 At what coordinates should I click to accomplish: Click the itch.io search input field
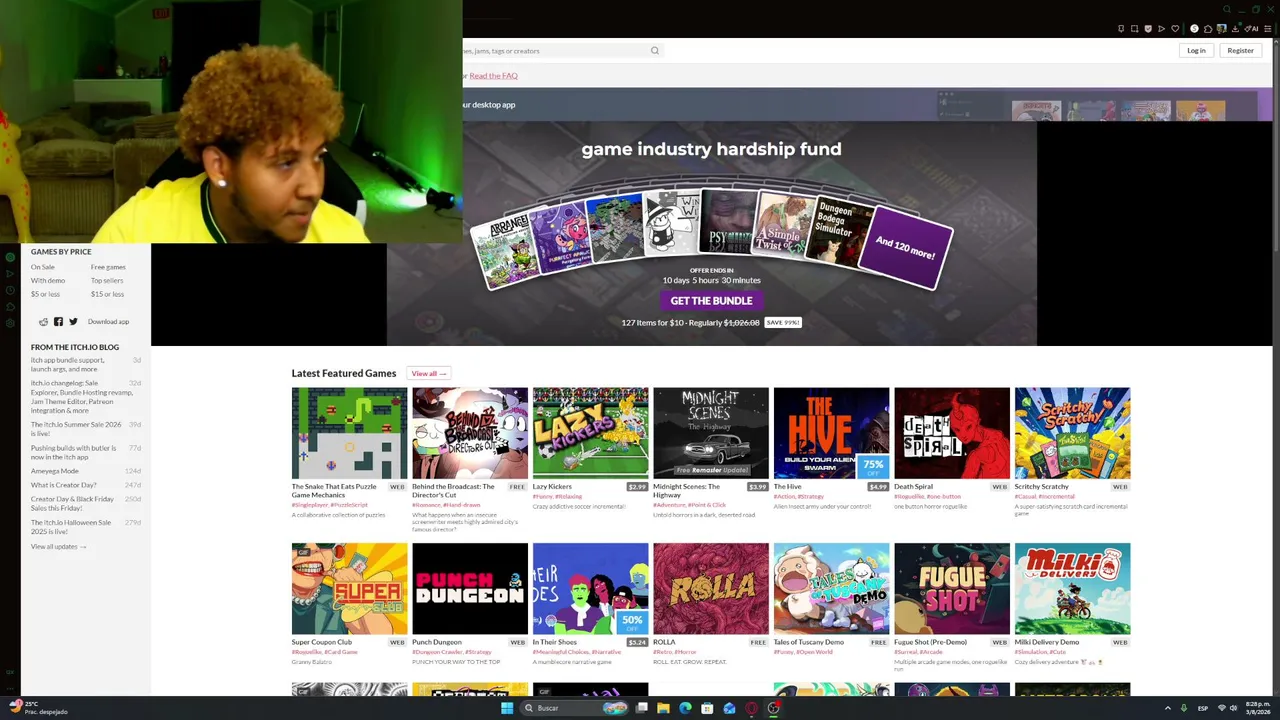point(555,51)
